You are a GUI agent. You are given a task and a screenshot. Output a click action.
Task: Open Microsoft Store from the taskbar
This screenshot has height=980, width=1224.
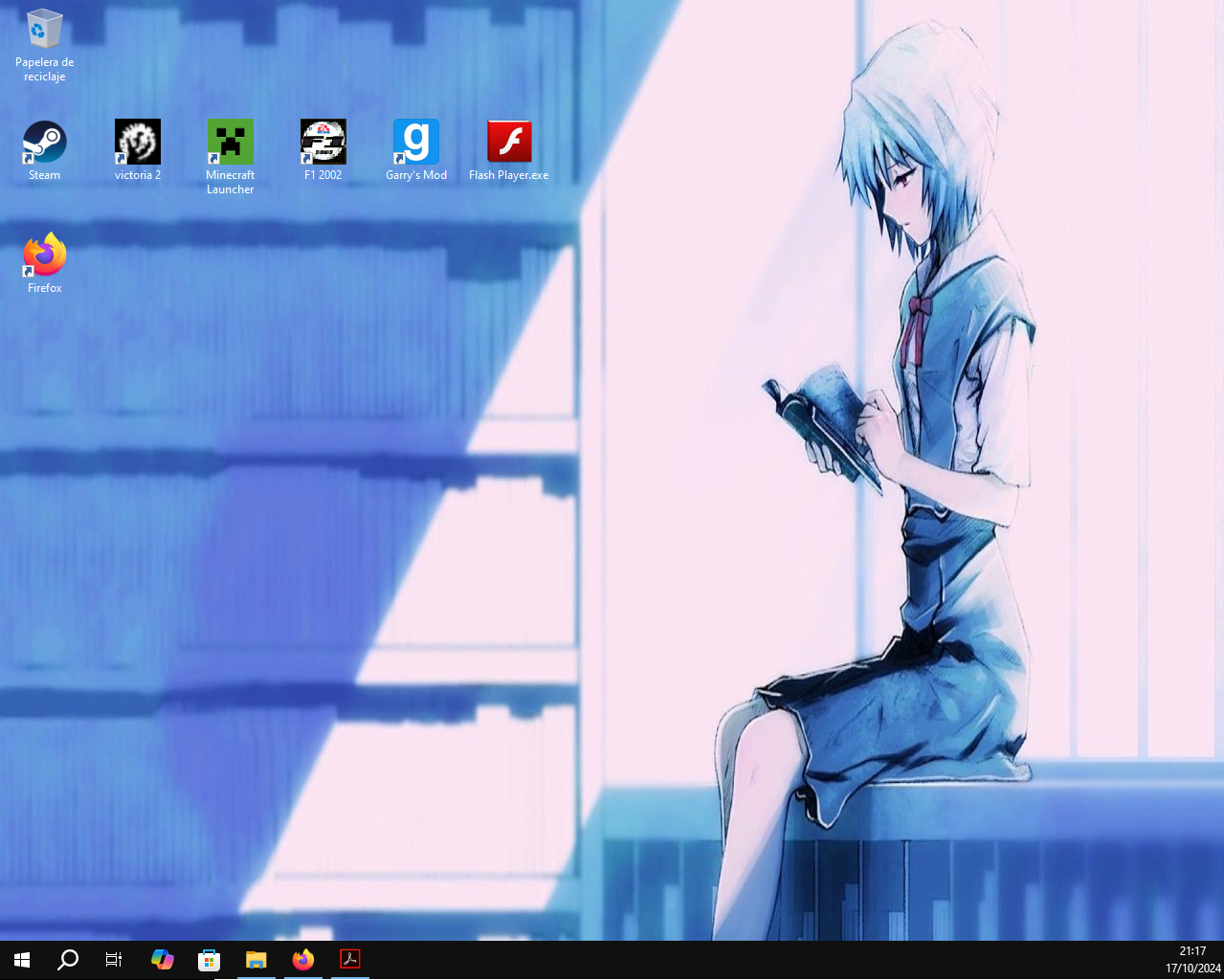209,960
